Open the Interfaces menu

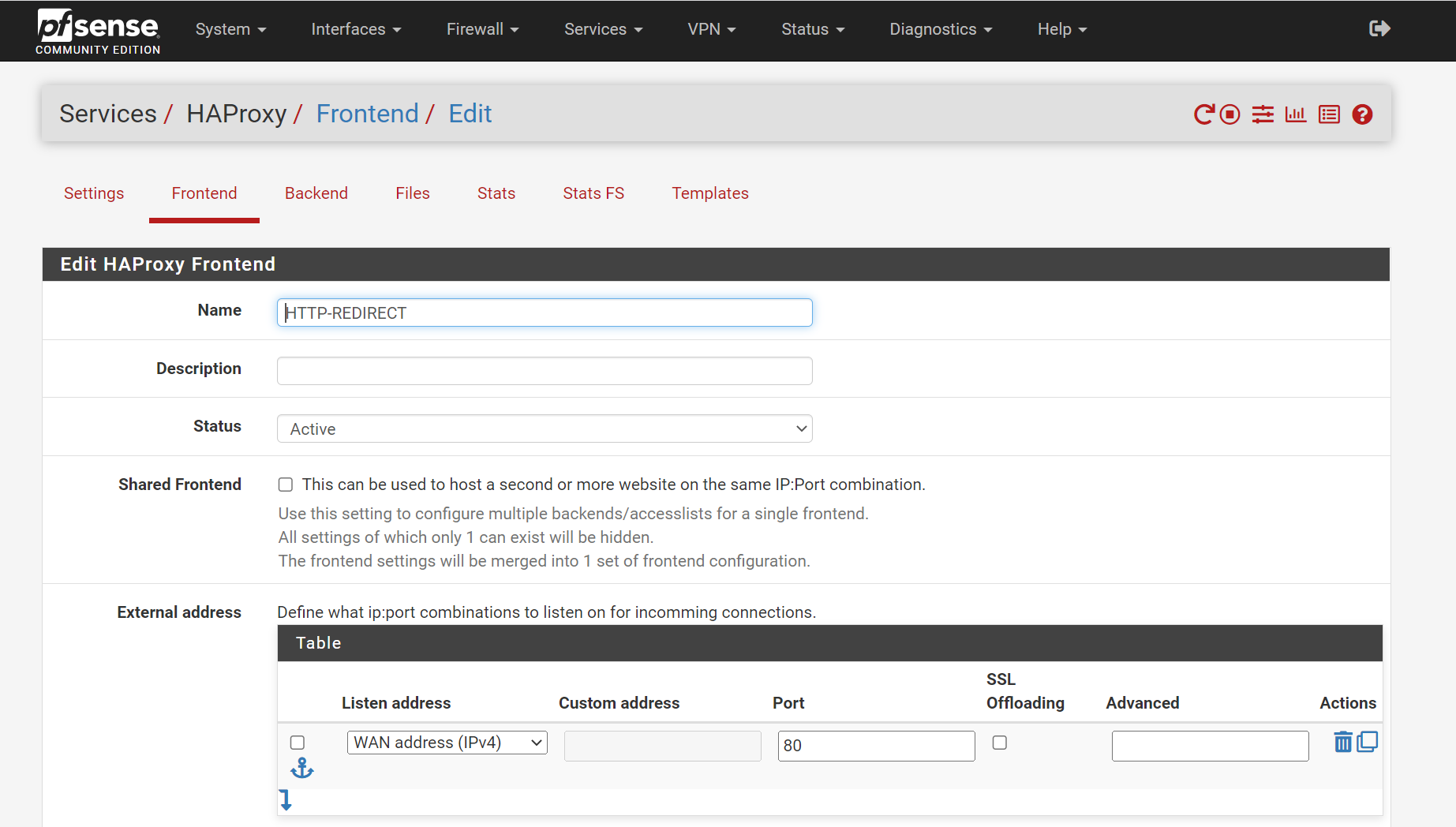pos(356,29)
